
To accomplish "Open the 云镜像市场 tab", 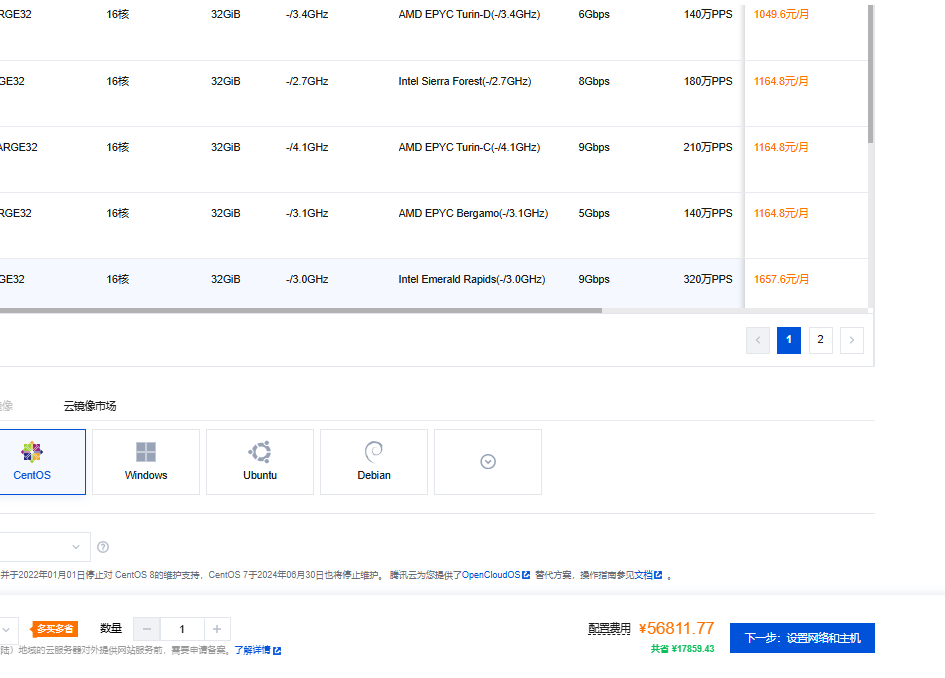I will coord(90,406).
